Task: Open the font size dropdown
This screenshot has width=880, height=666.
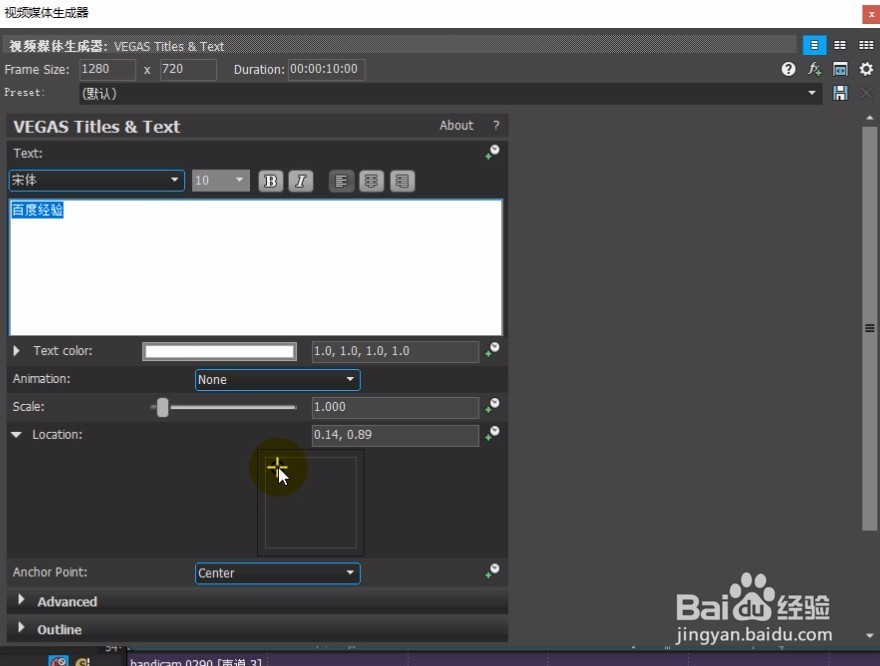Action: 221,181
